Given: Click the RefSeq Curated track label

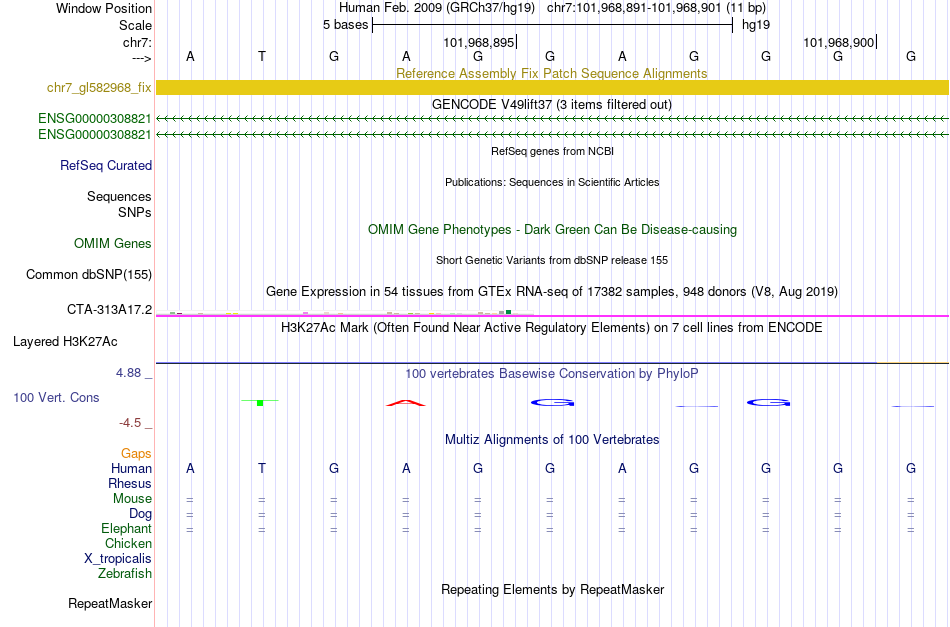Looking at the screenshot, I should (106, 165).
